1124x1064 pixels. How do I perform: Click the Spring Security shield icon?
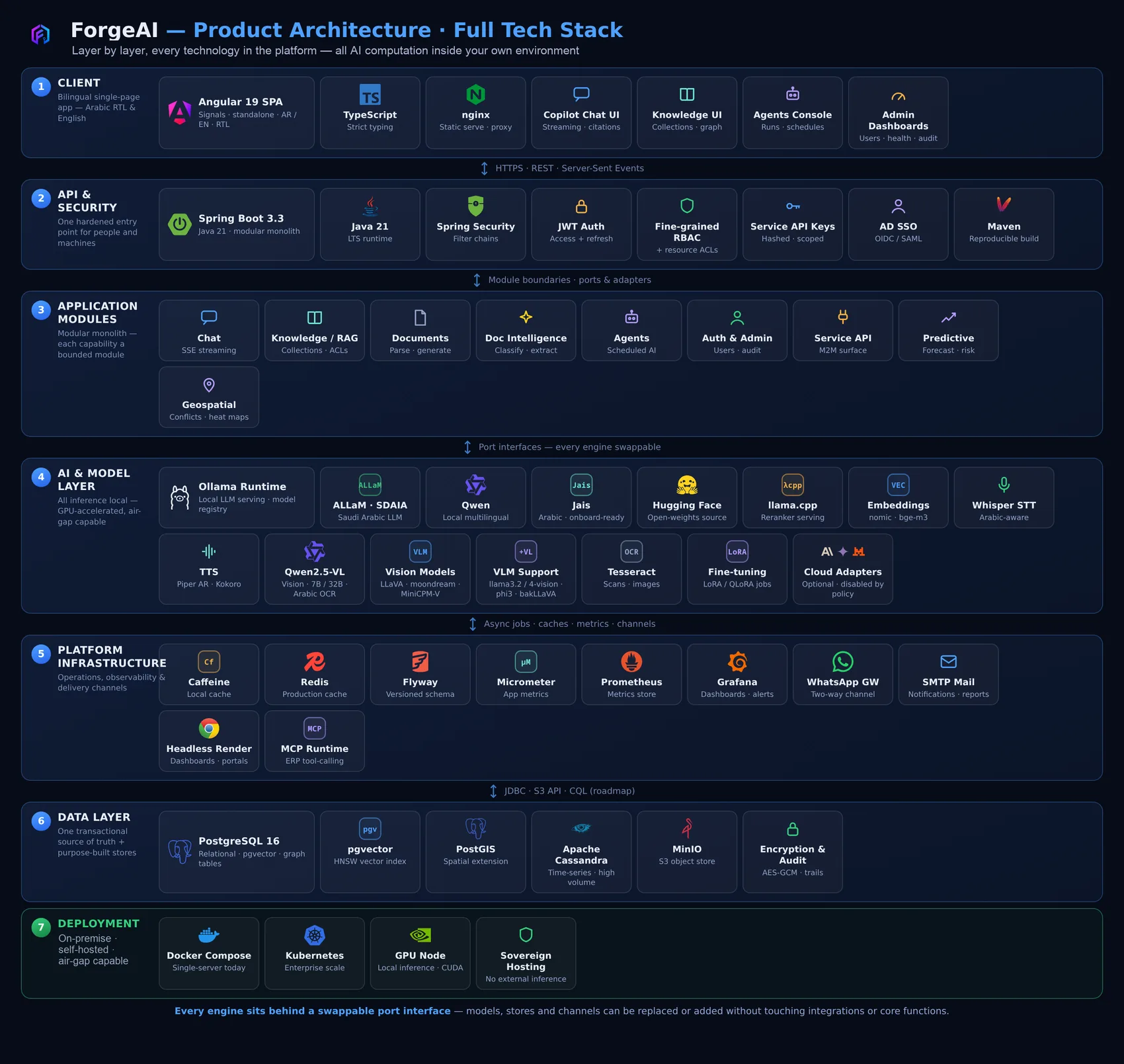click(x=476, y=206)
